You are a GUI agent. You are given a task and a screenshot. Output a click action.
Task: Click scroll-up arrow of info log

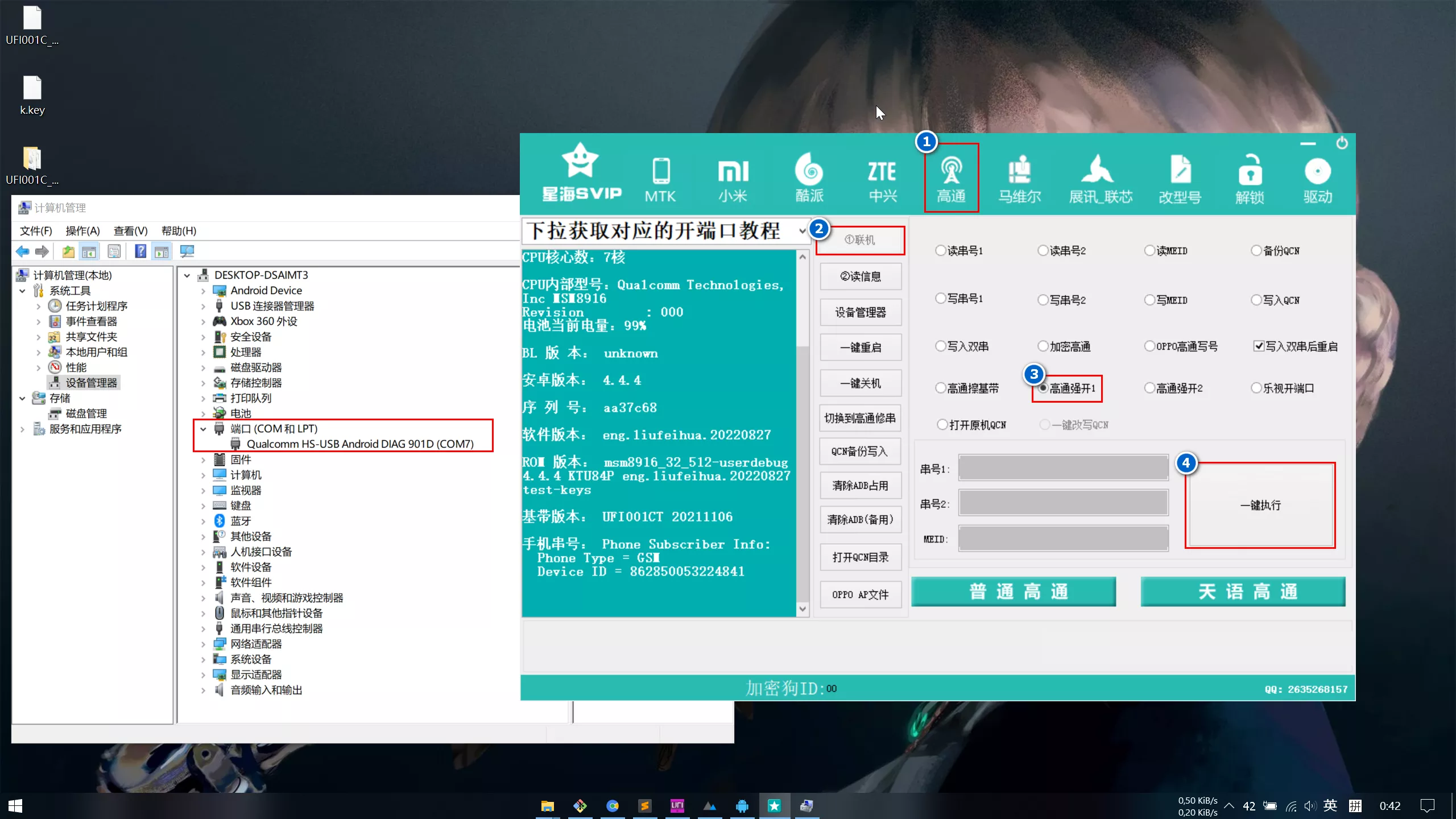tap(803, 257)
